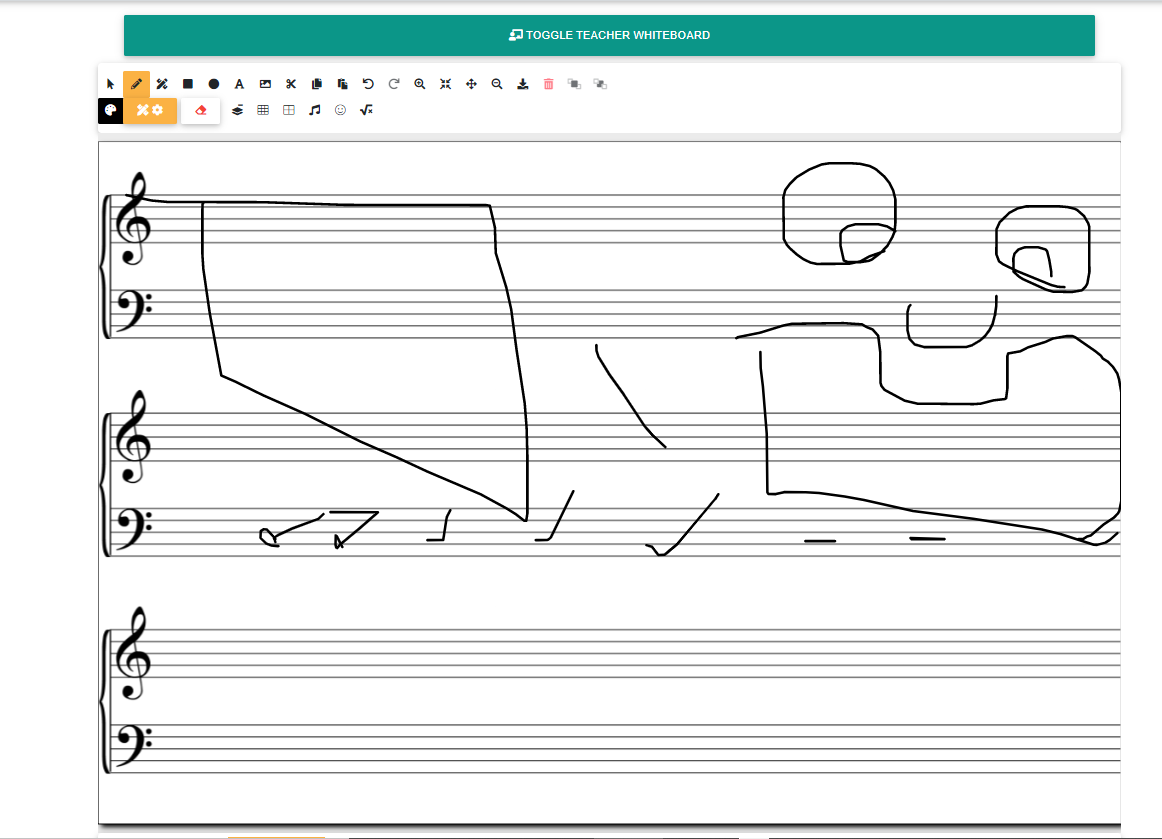1162x839 pixels.
Task: Undo the last whiteboard action
Action: pos(368,84)
